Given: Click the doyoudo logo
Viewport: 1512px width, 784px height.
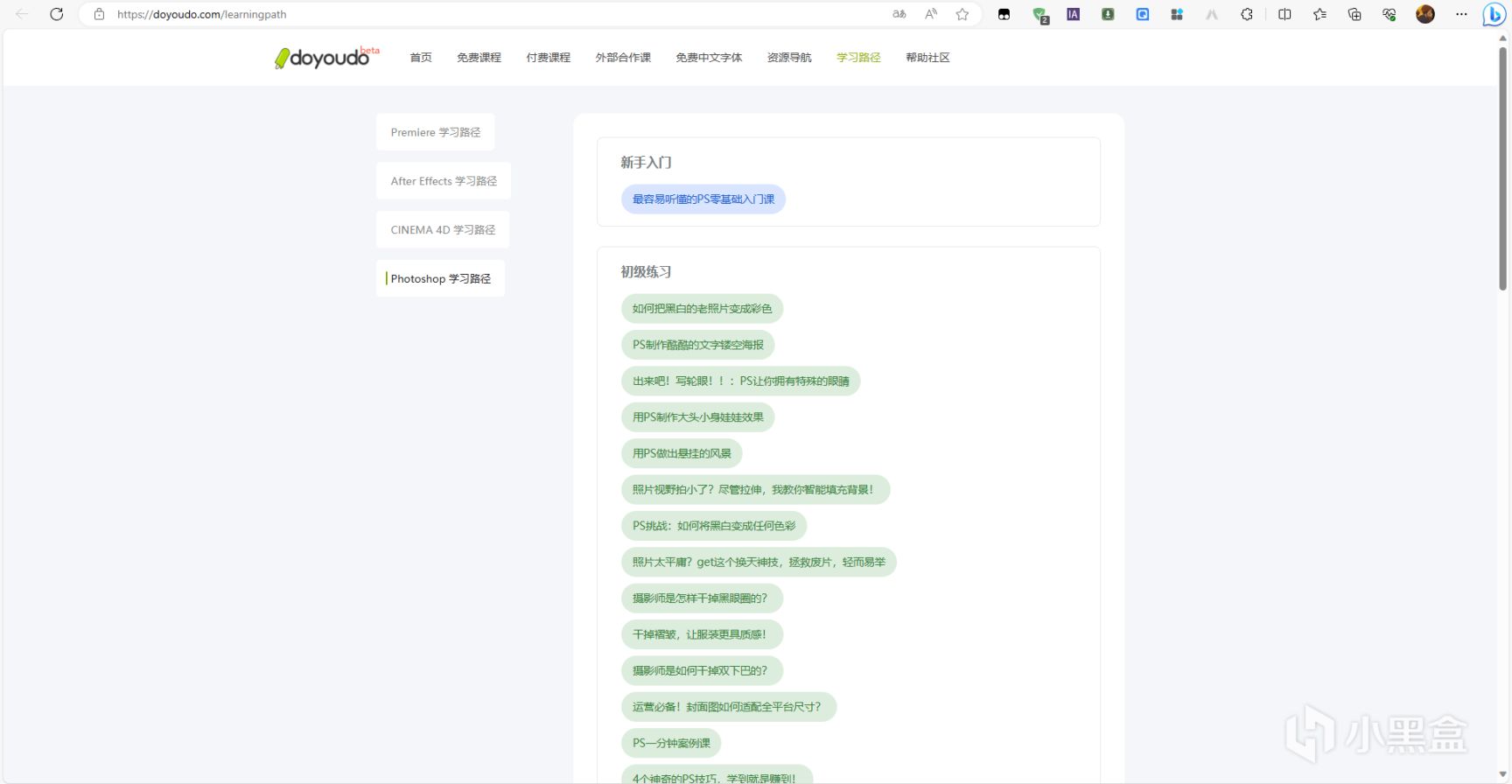Looking at the screenshot, I should click(x=326, y=57).
